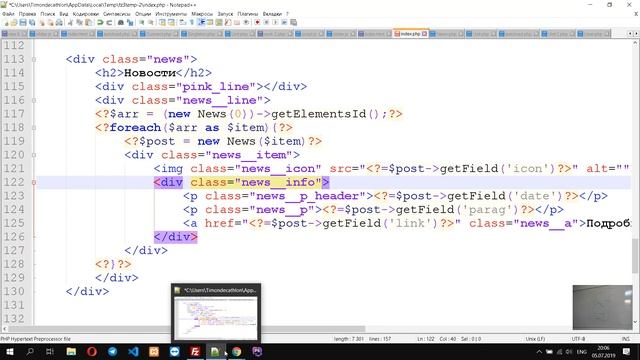
Task: Print the document via toolbar icon
Action: click(59, 22)
